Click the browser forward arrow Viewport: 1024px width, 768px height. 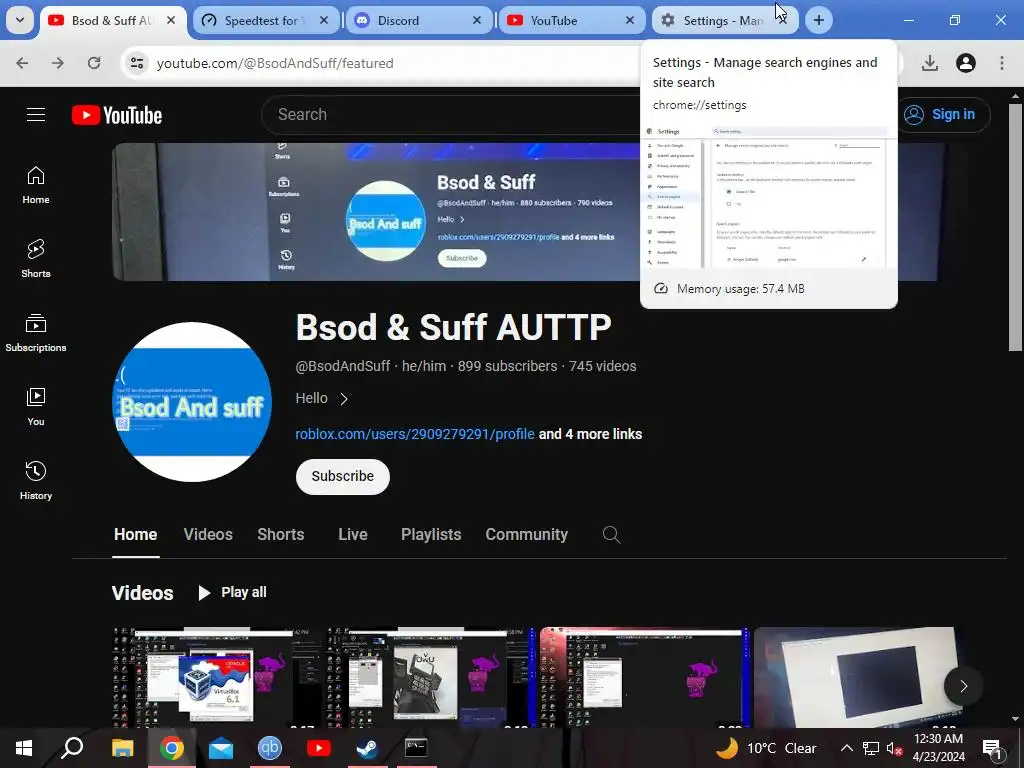click(x=58, y=63)
